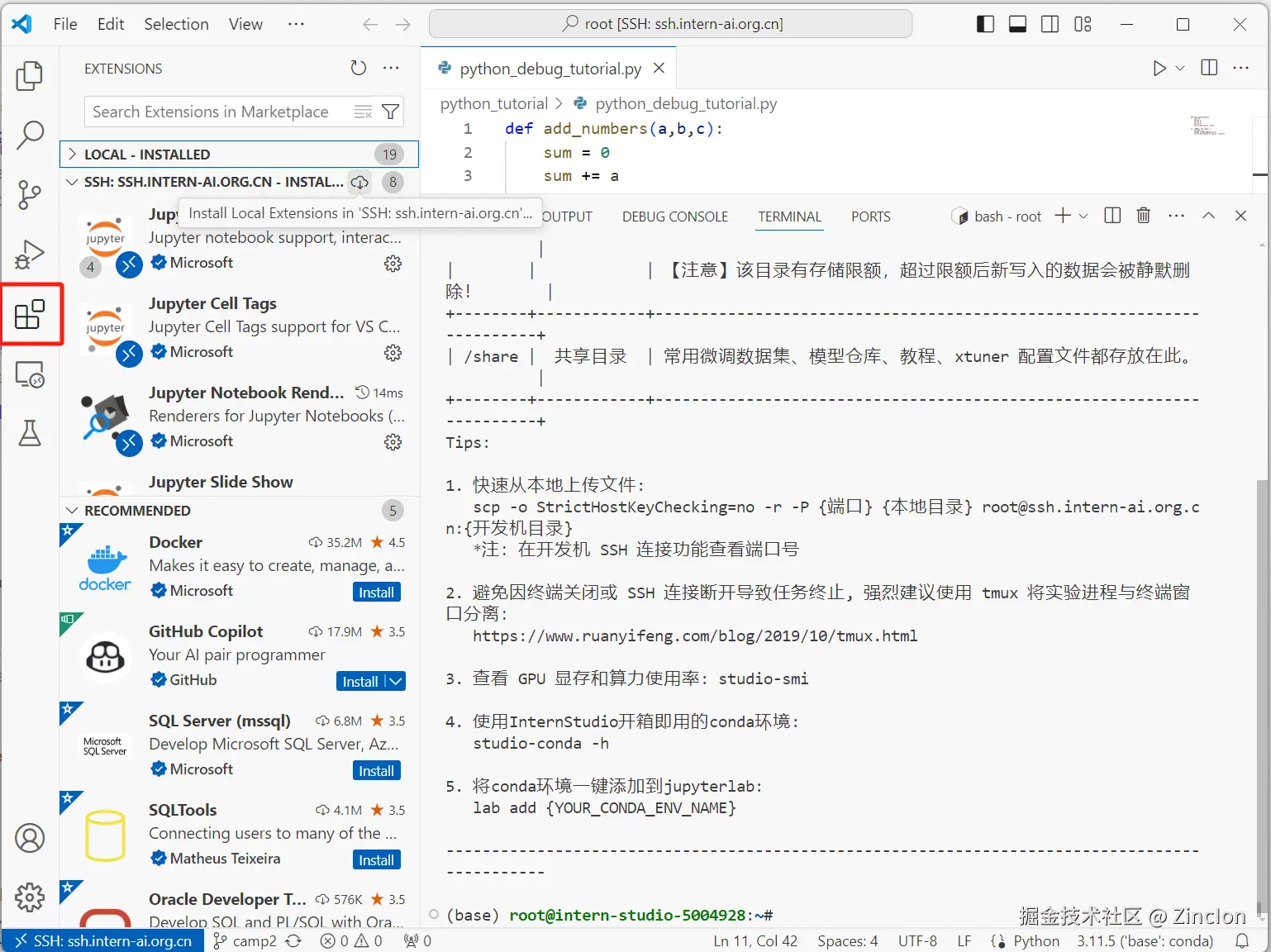Install the Docker extension

[x=376, y=592]
